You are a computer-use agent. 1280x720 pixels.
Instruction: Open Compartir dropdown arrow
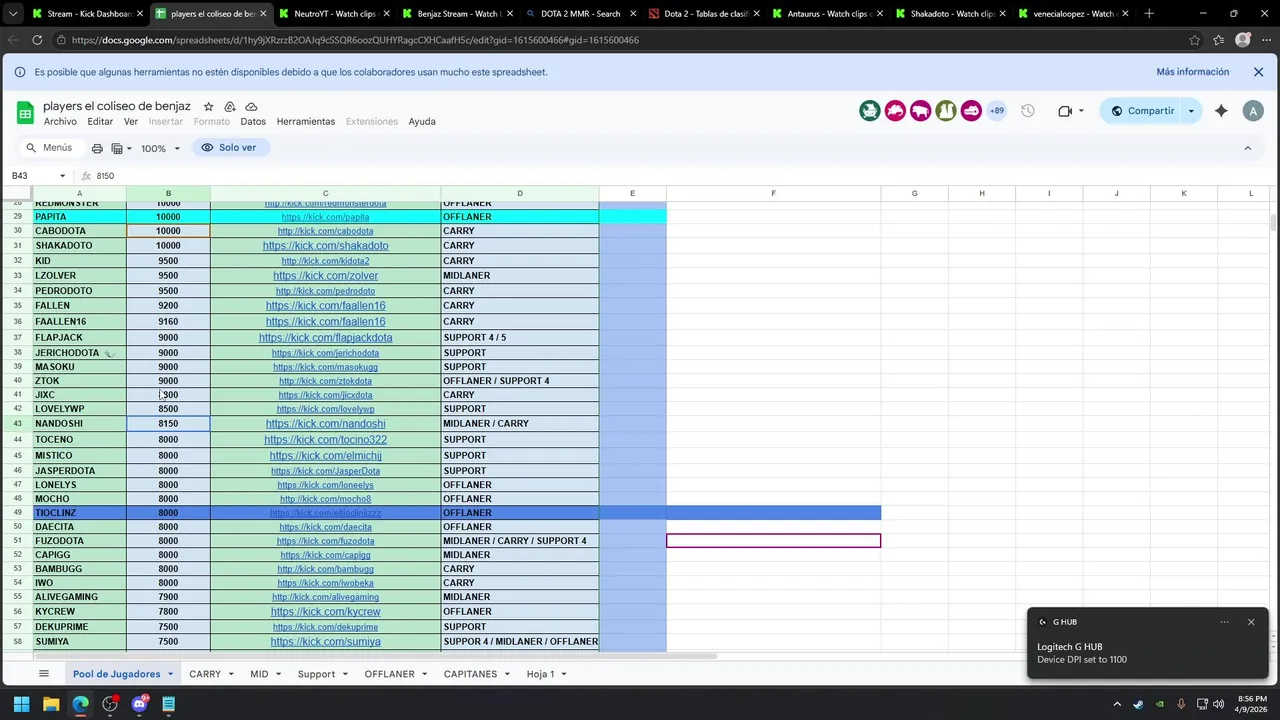[1191, 111]
